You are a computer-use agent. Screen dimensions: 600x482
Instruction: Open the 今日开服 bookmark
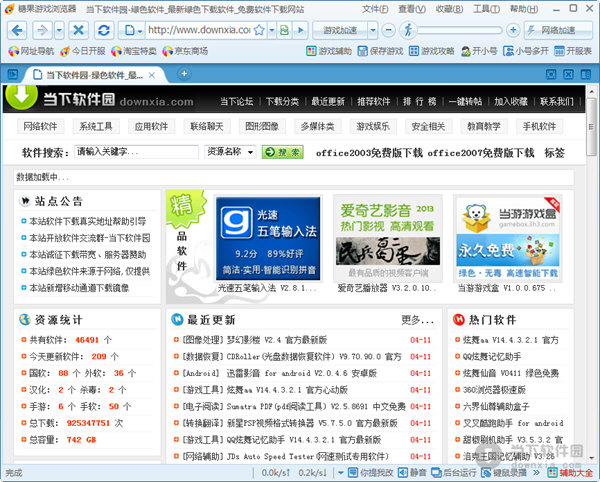pos(83,51)
